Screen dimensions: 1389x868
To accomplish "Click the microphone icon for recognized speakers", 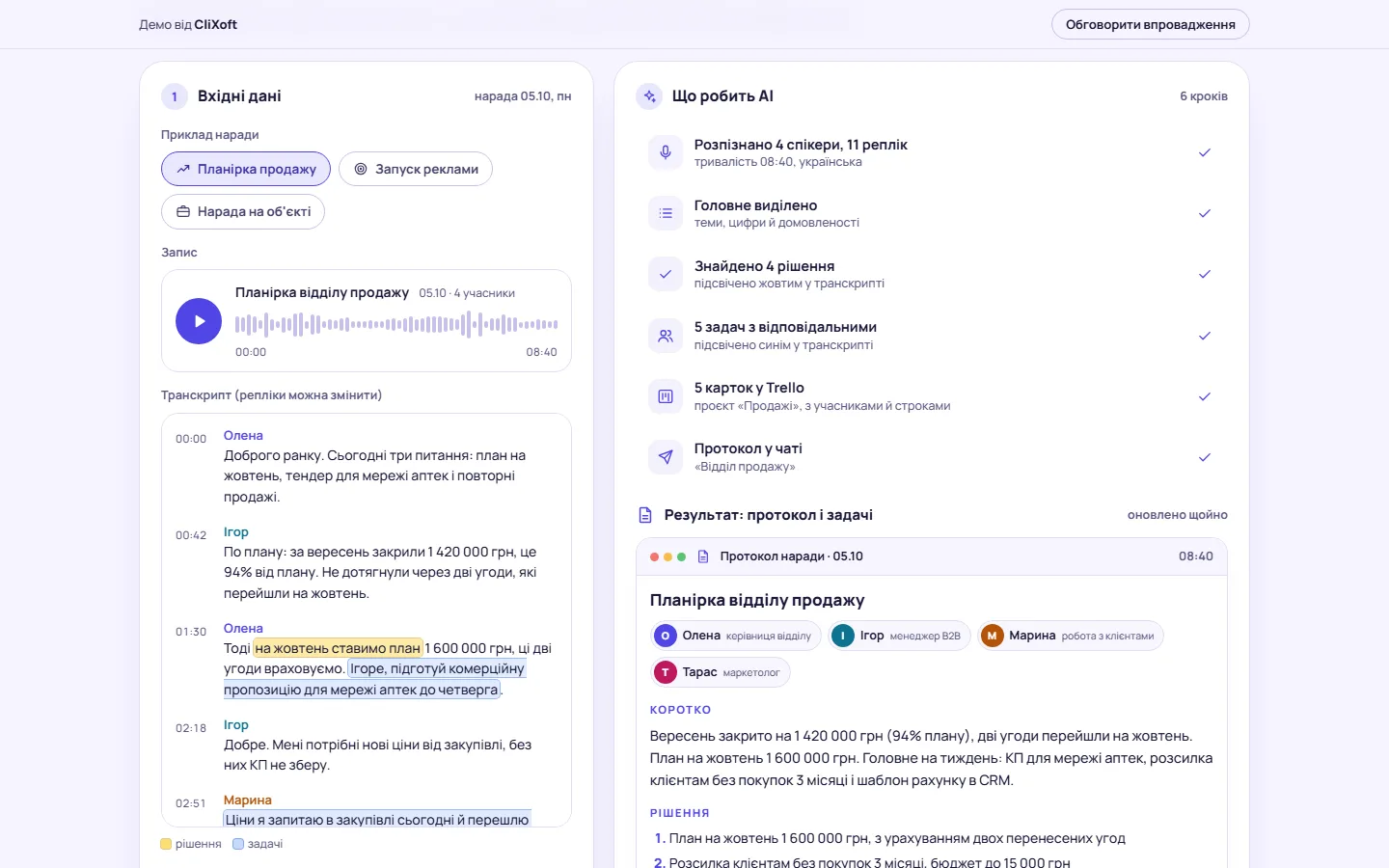I will click(x=666, y=152).
